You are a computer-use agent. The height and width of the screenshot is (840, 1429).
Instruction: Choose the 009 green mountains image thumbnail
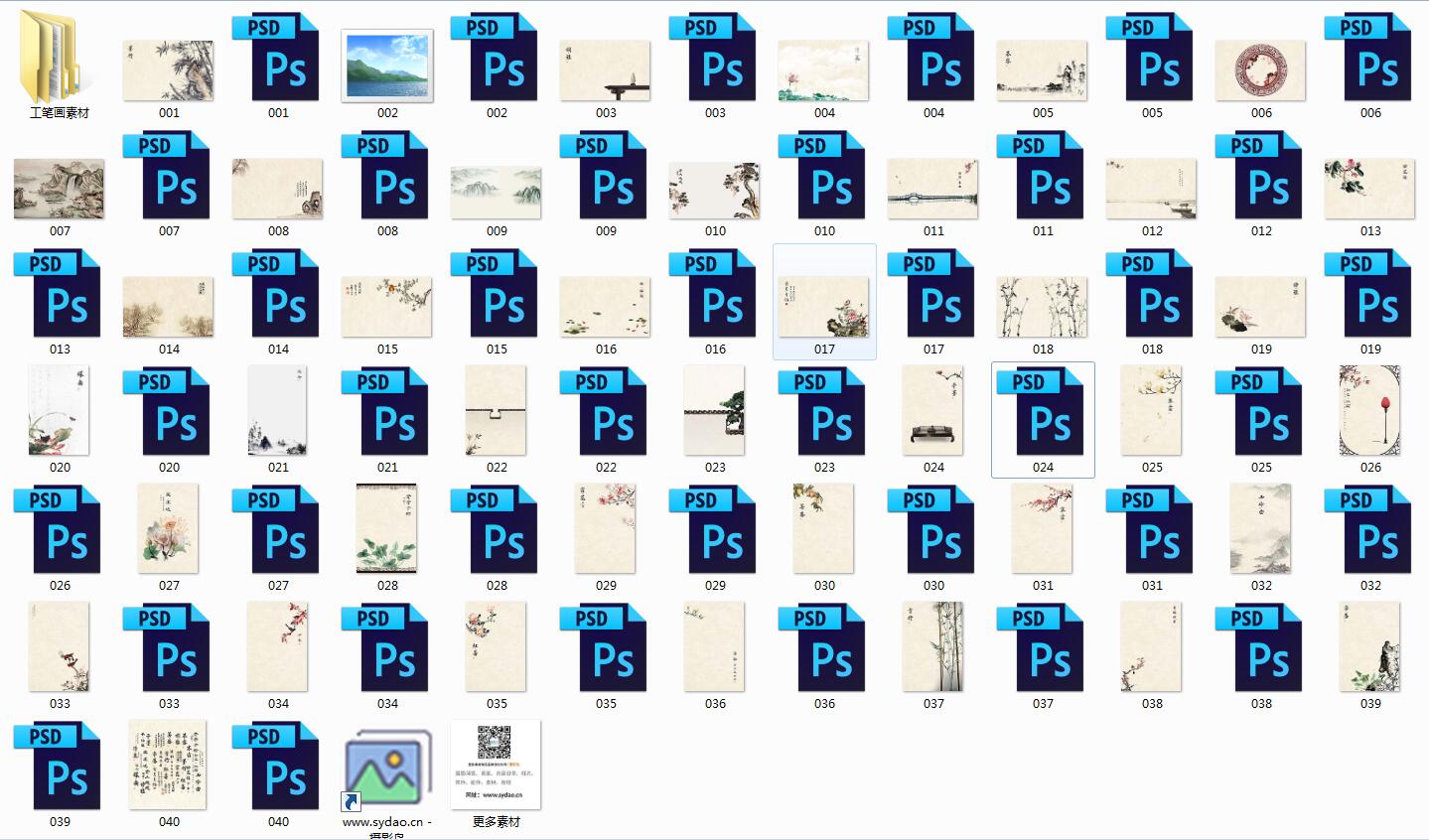(497, 192)
